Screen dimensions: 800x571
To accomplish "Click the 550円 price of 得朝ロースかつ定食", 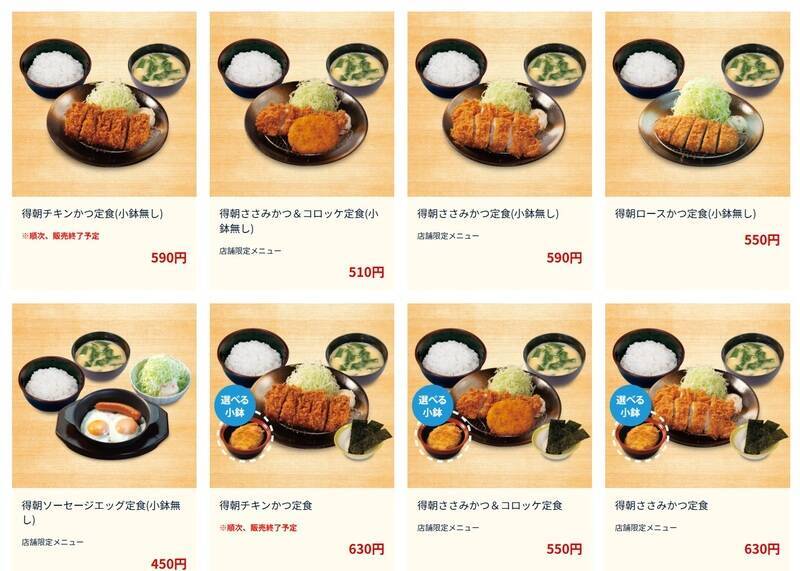I will click(x=762, y=240).
